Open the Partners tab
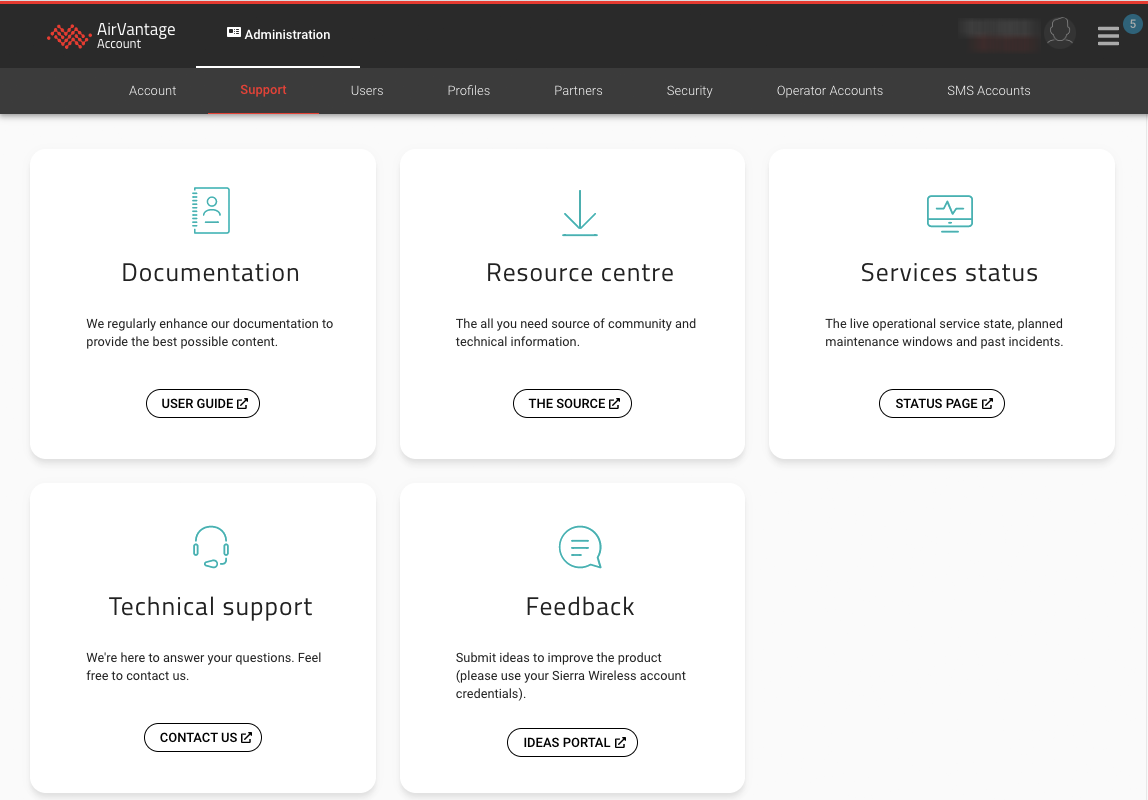The image size is (1148, 800). click(578, 91)
